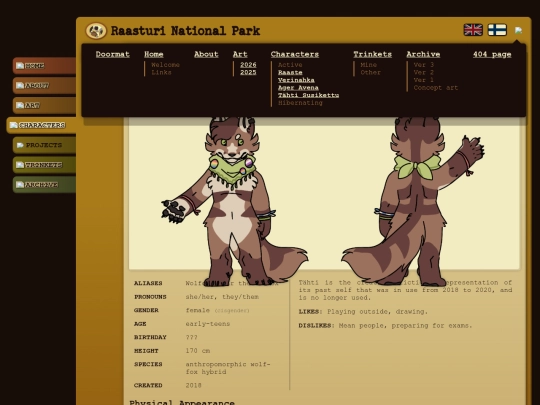Click the Mine entry under Trinkets
540x405 pixels.
tap(368, 65)
